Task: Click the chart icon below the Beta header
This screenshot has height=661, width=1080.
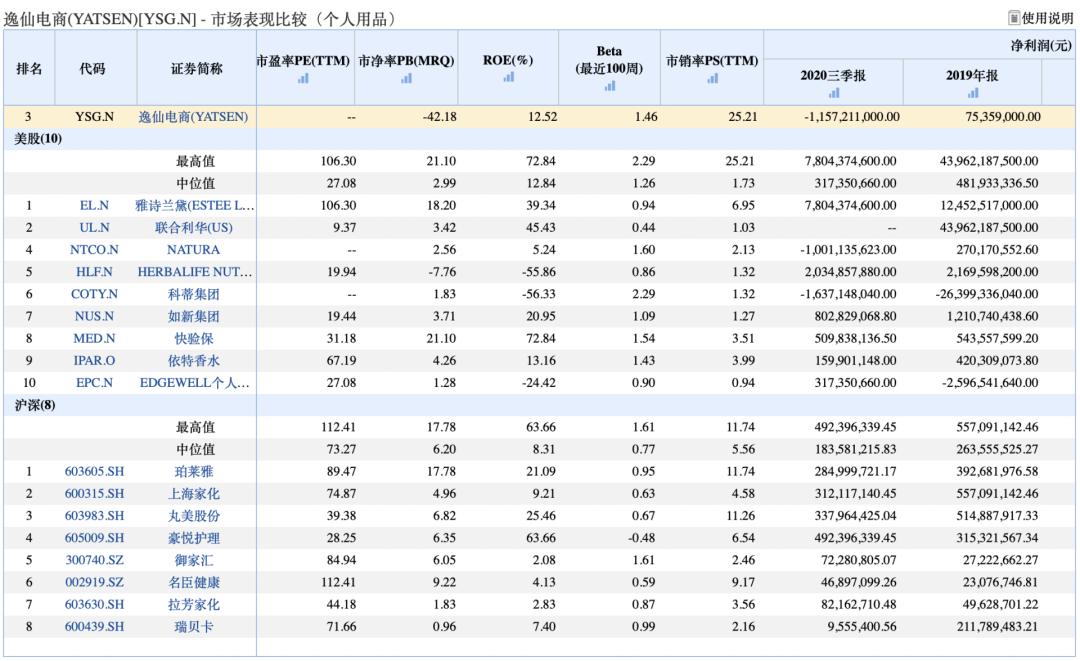Action: 609,86
